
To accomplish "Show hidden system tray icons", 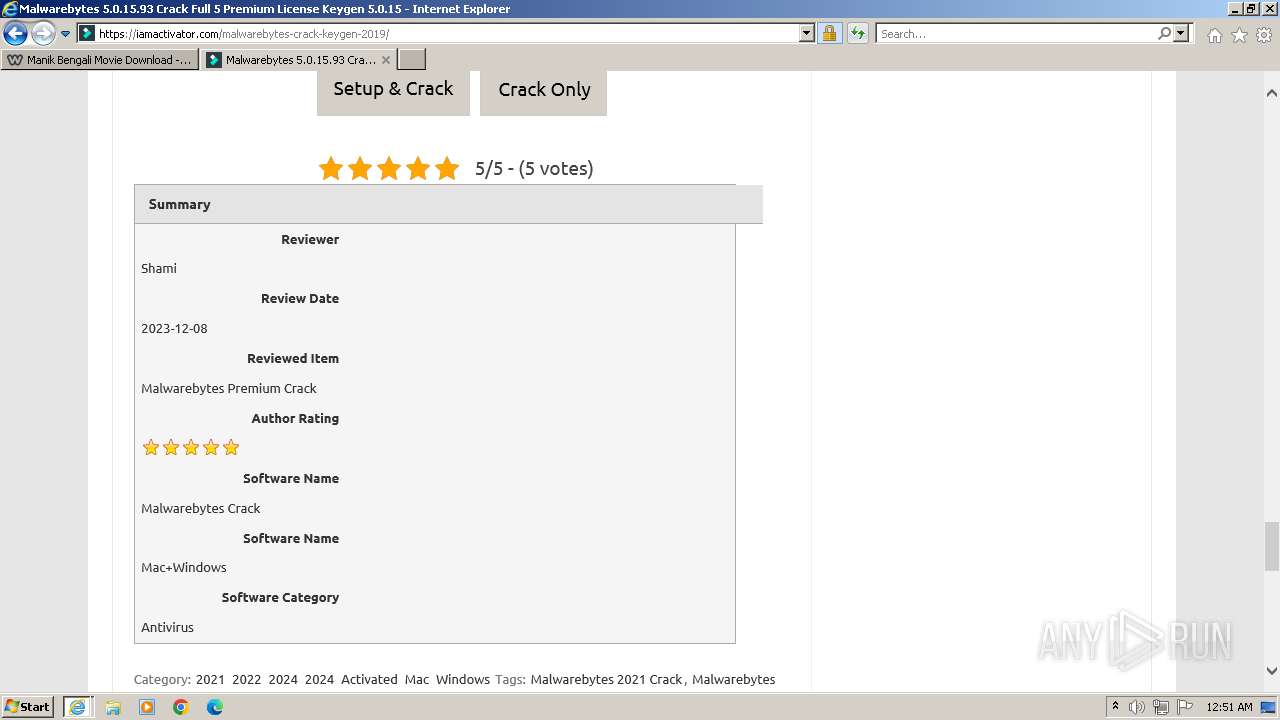I will (x=1115, y=707).
